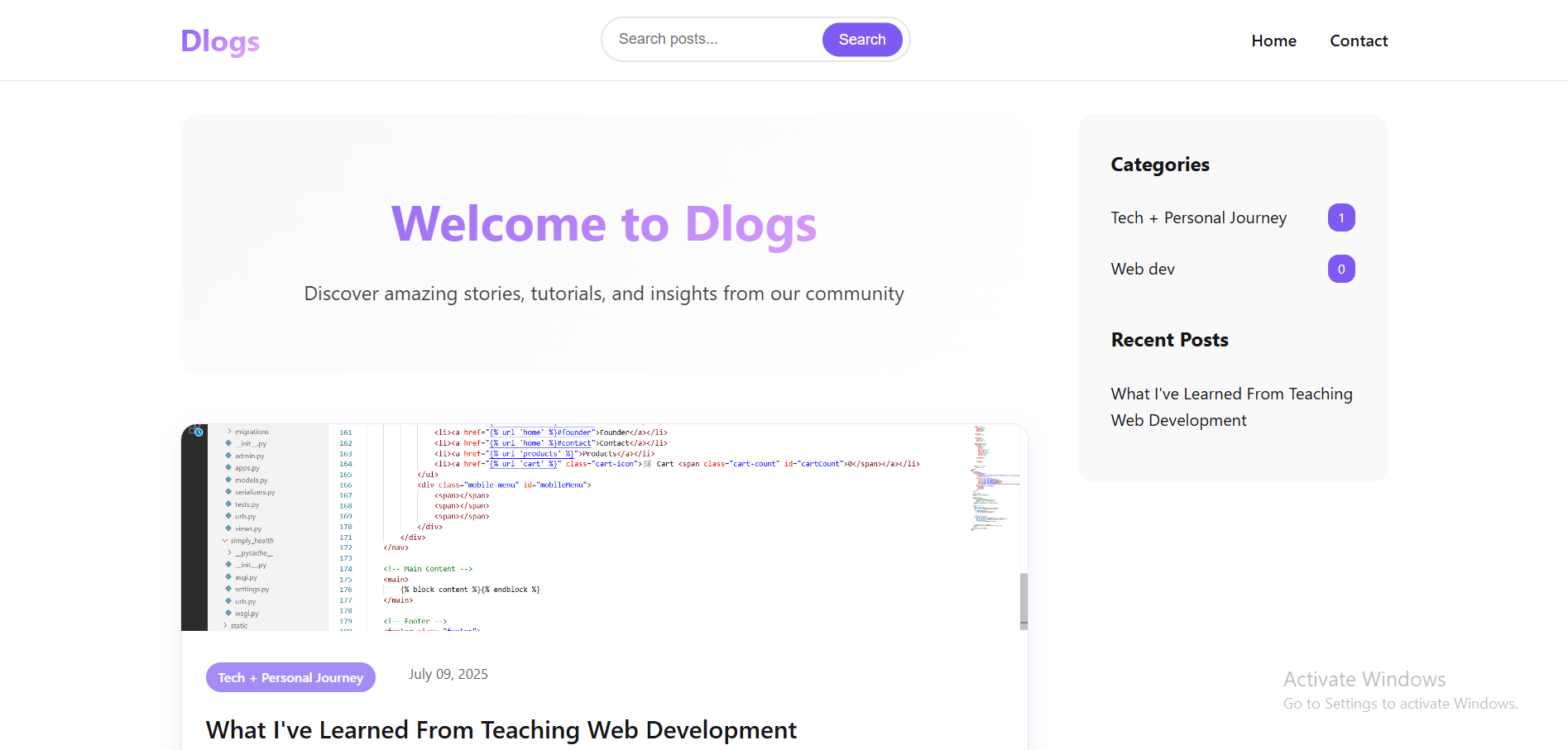The height and width of the screenshot is (750, 1568).
Task: Select the Tech + Personal Journey category
Action: pos(1199,217)
